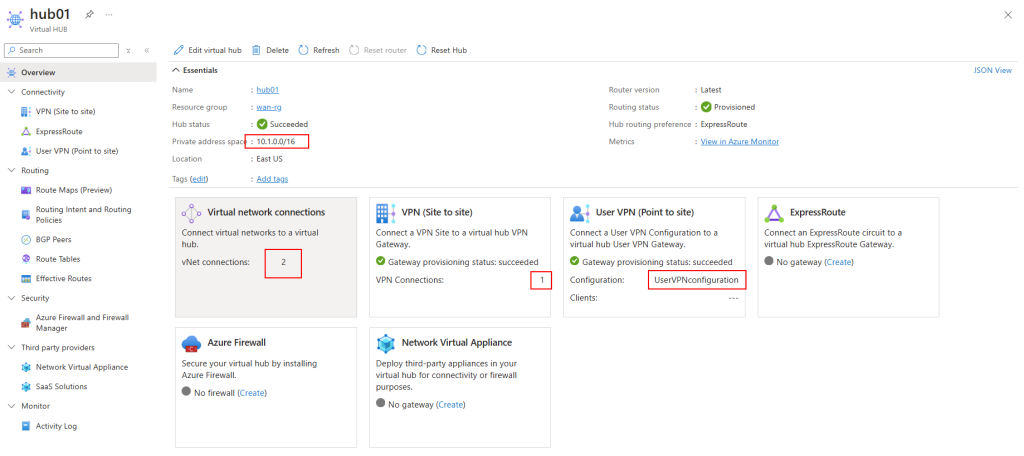
Task: Click the ExpressRoute triangle icon in sidebar
Action: pyautogui.click(x=25, y=131)
